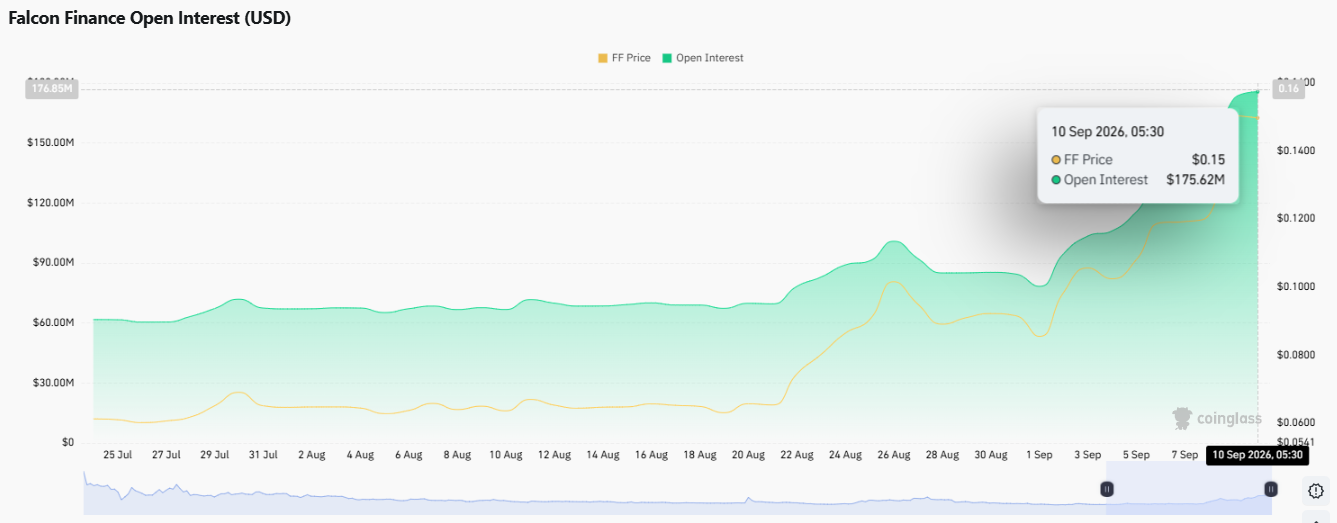Click the $0.1000 right-axis label
Viewport: 1337px width, 523px height.
click(1296, 287)
